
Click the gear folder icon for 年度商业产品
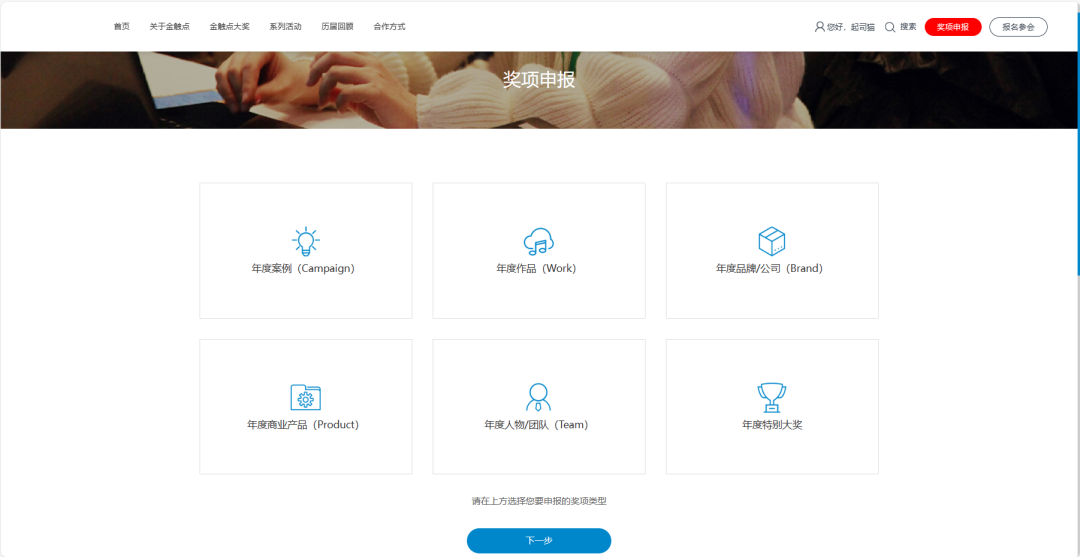click(x=305, y=397)
